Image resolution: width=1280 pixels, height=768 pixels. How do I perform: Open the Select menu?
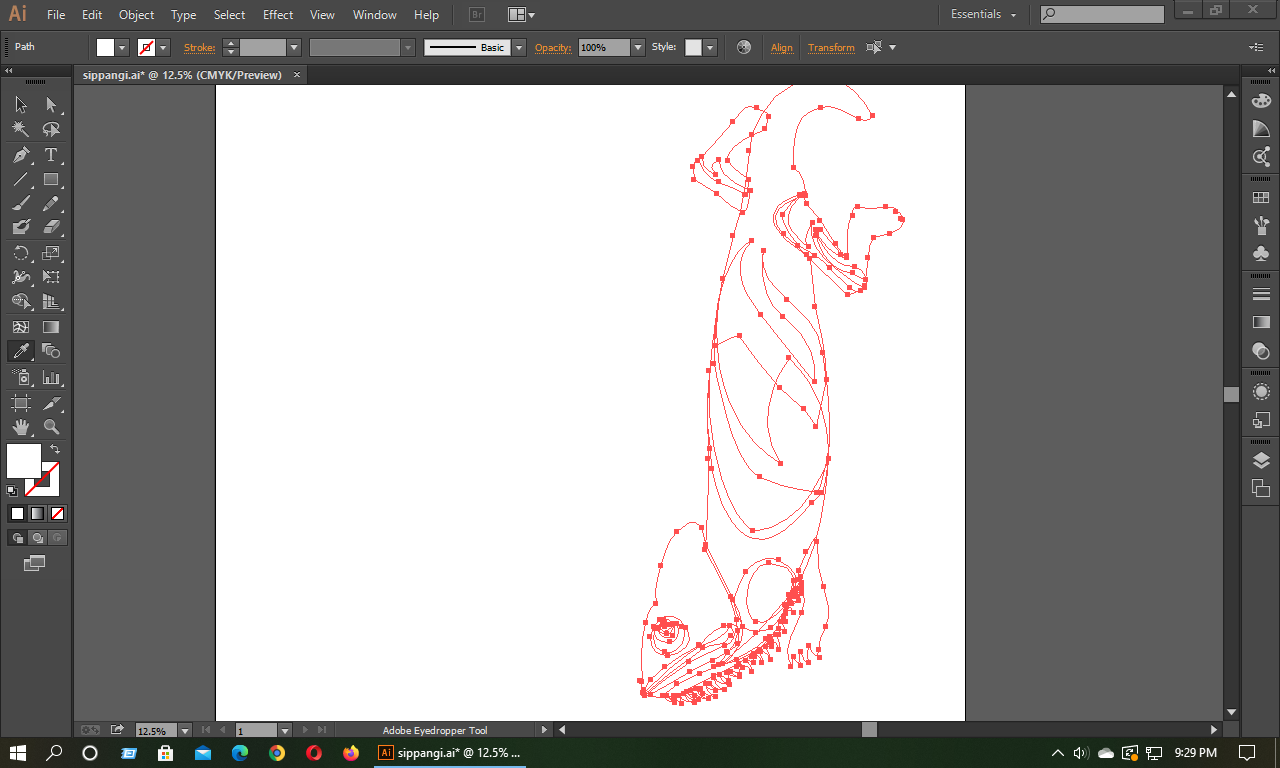click(x=229, y=15)
